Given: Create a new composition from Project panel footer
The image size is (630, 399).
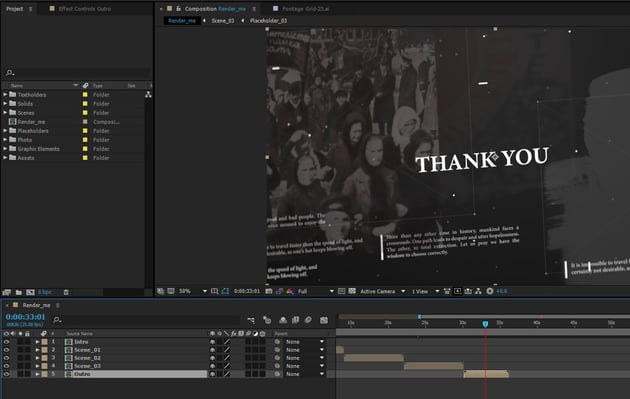Looking at the screenshot, I should click(x=30, y=292).
